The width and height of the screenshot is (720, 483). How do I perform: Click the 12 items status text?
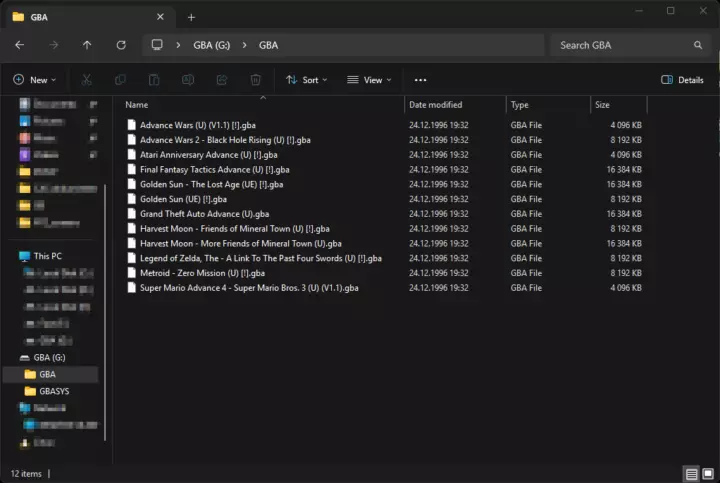(x=26, y=473)
